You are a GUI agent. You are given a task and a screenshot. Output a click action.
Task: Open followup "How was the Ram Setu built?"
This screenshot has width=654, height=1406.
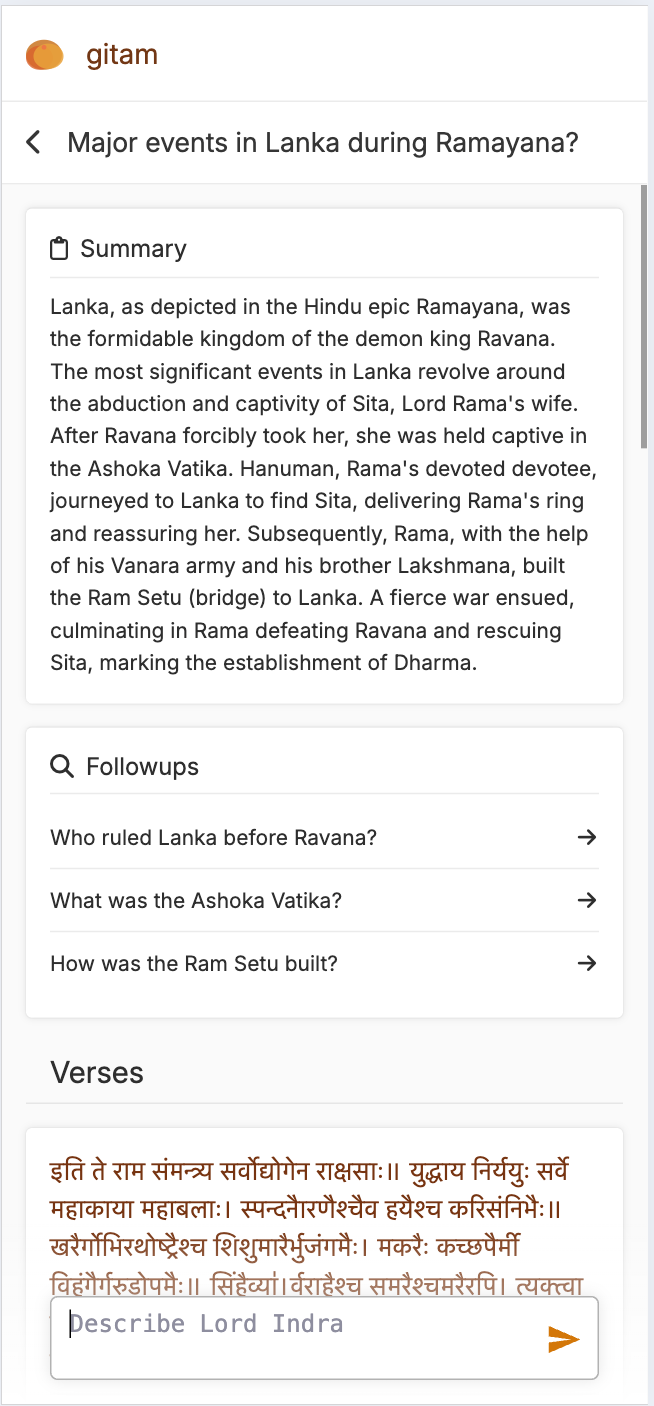194,963
